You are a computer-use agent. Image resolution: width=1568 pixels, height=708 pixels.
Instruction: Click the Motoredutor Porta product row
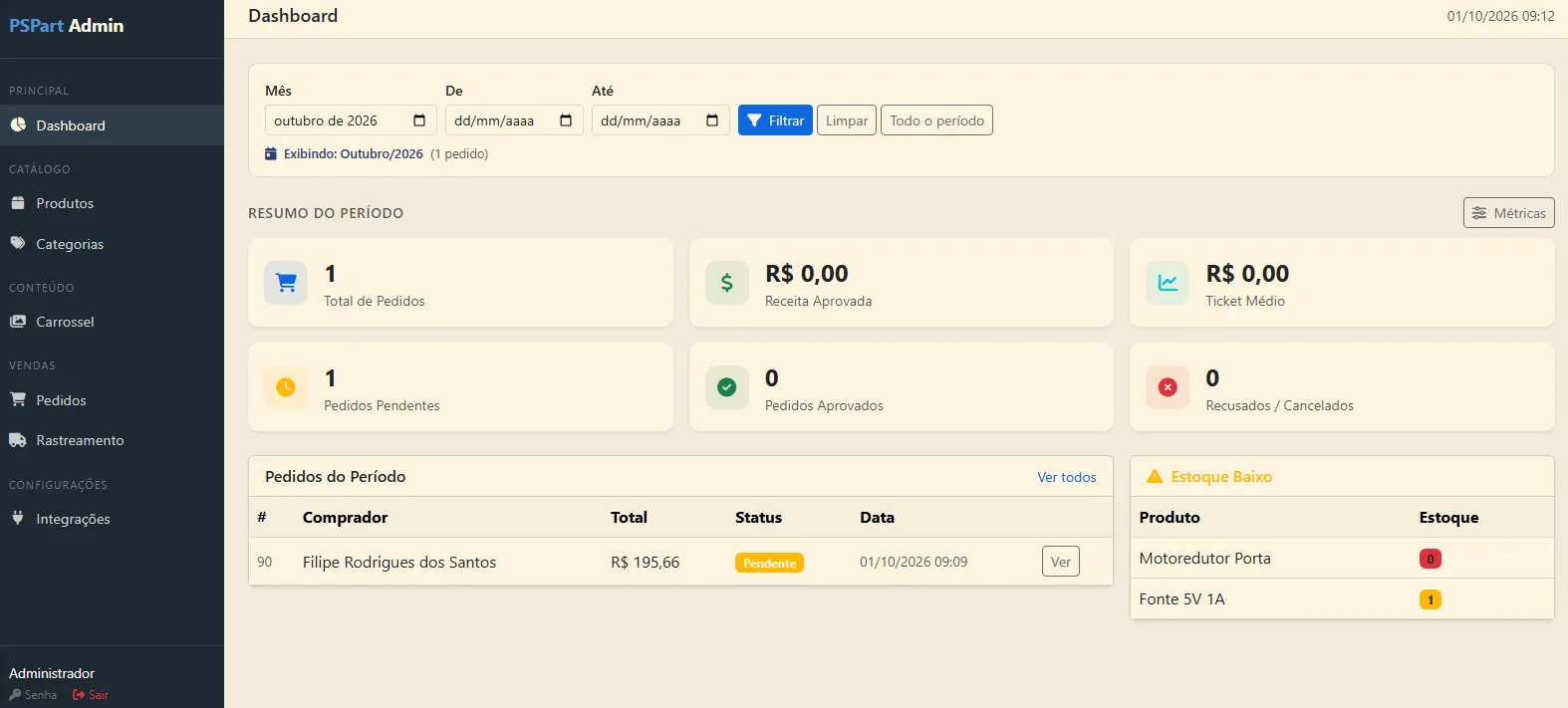pos(1342,559)
